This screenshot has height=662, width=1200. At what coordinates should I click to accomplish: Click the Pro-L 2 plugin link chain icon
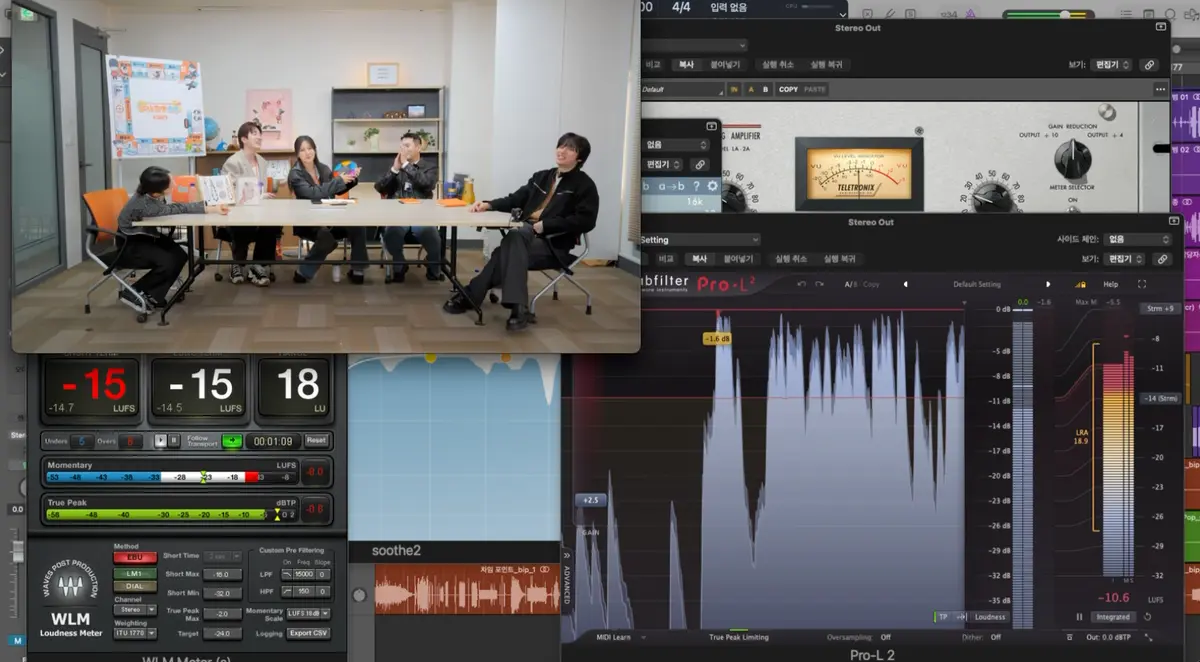pyautogui.click(x=1161, y=258)
